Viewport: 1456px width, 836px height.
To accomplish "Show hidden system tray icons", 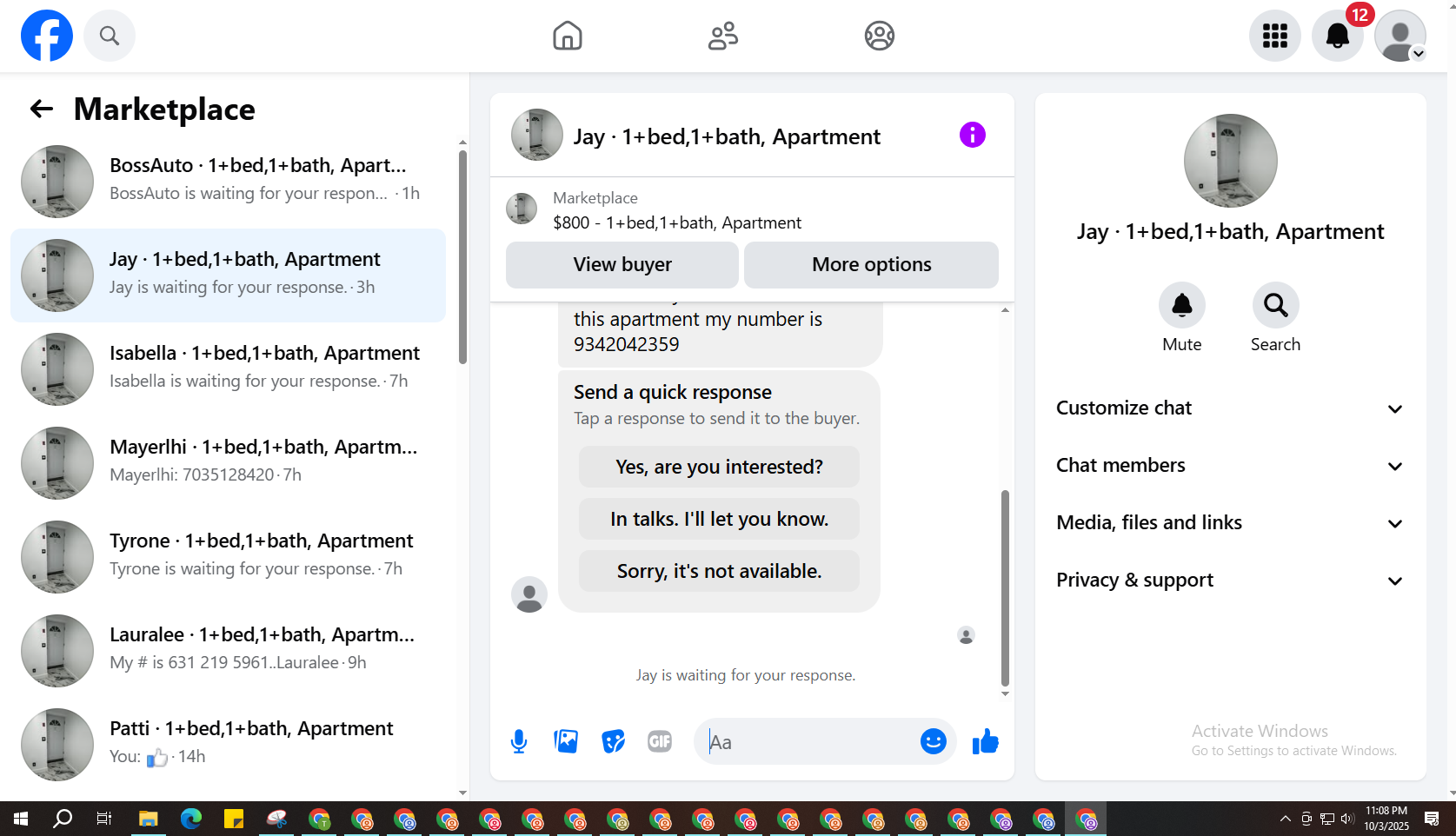I will [1286, 819].
